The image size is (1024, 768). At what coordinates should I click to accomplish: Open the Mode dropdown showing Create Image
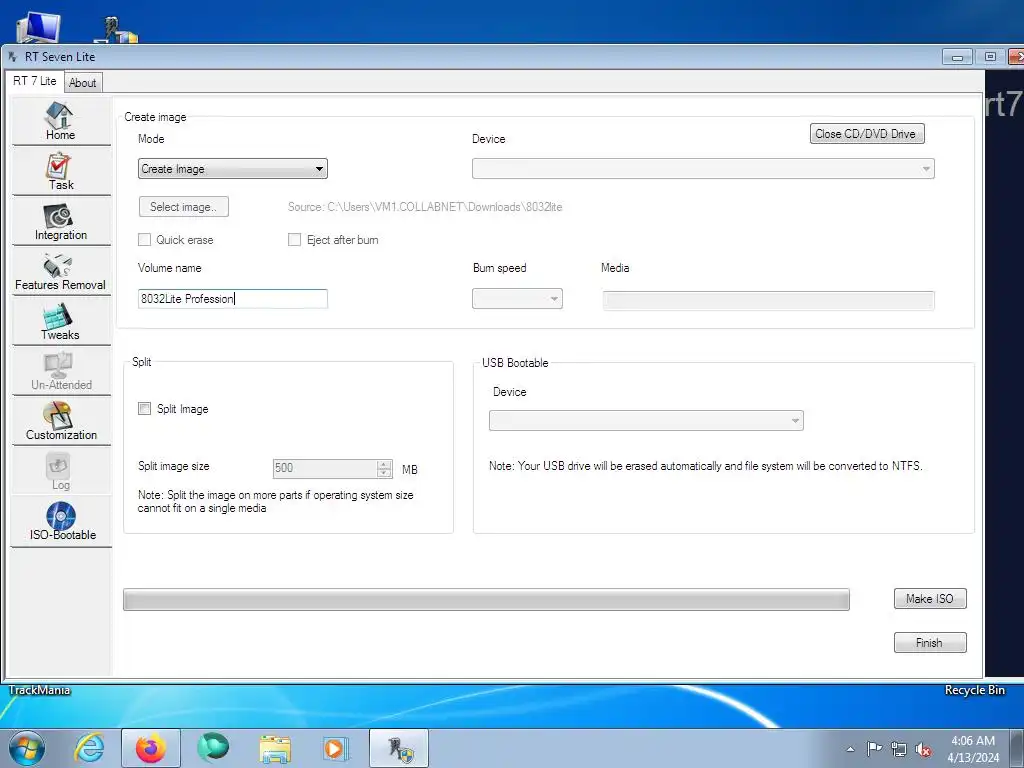coord(232,168)
